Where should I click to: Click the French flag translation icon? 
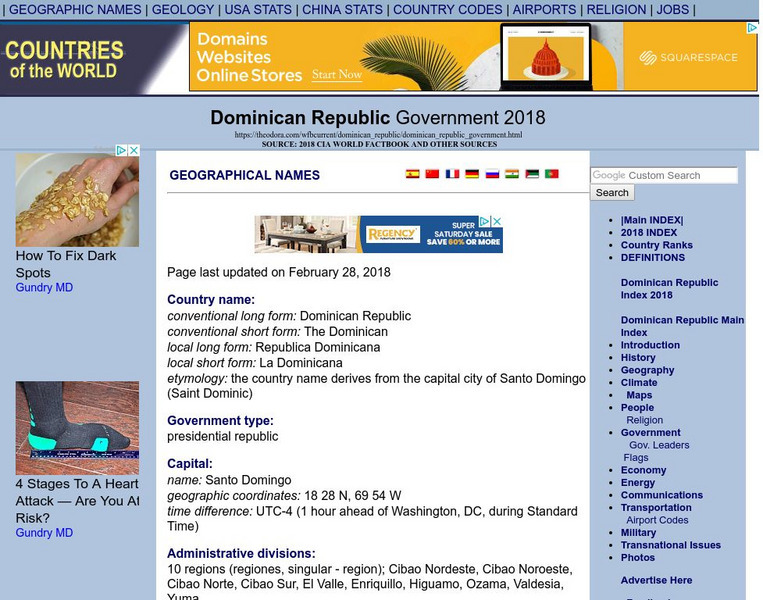click(x=452, y=174)
